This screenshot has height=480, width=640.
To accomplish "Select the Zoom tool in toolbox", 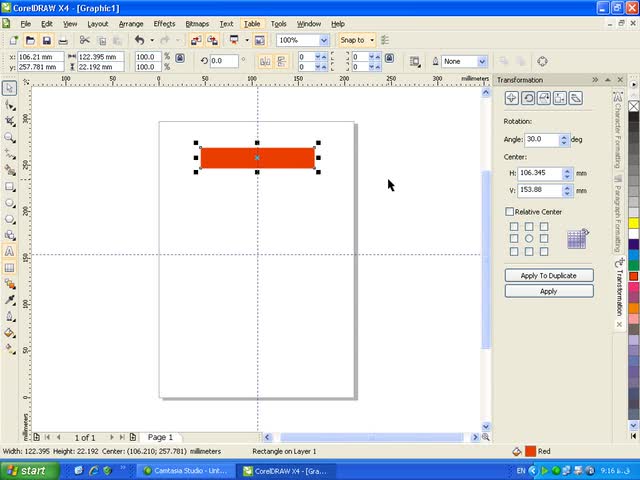I will coord(9,138).
